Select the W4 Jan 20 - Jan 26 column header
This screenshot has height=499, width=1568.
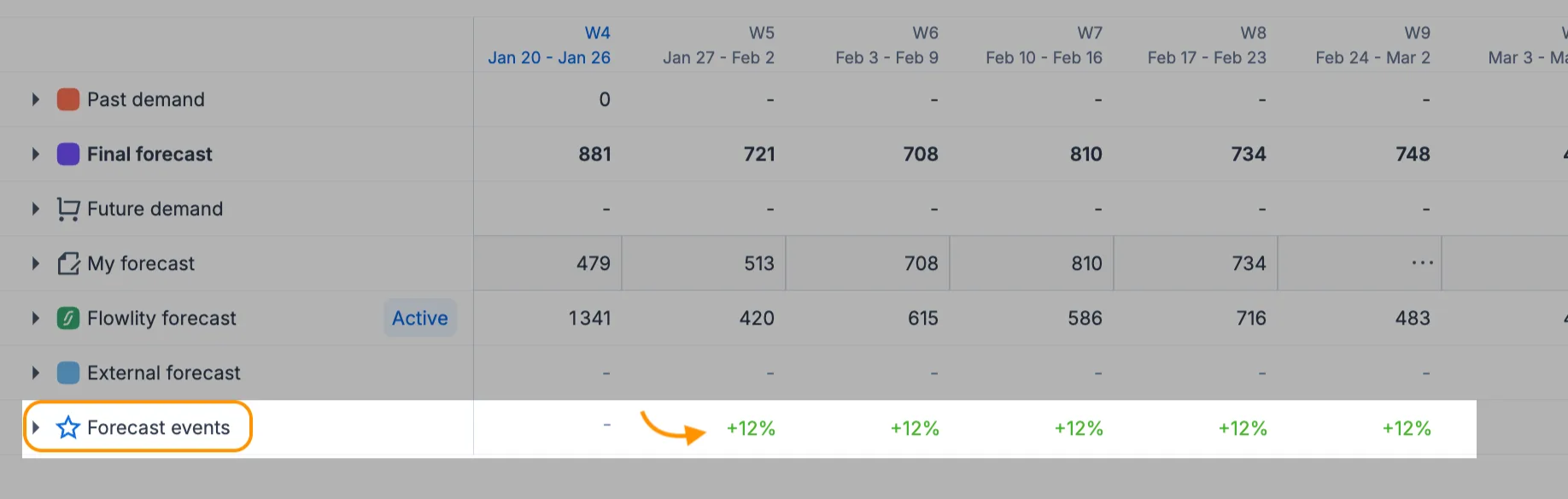(x=549, y=45)
